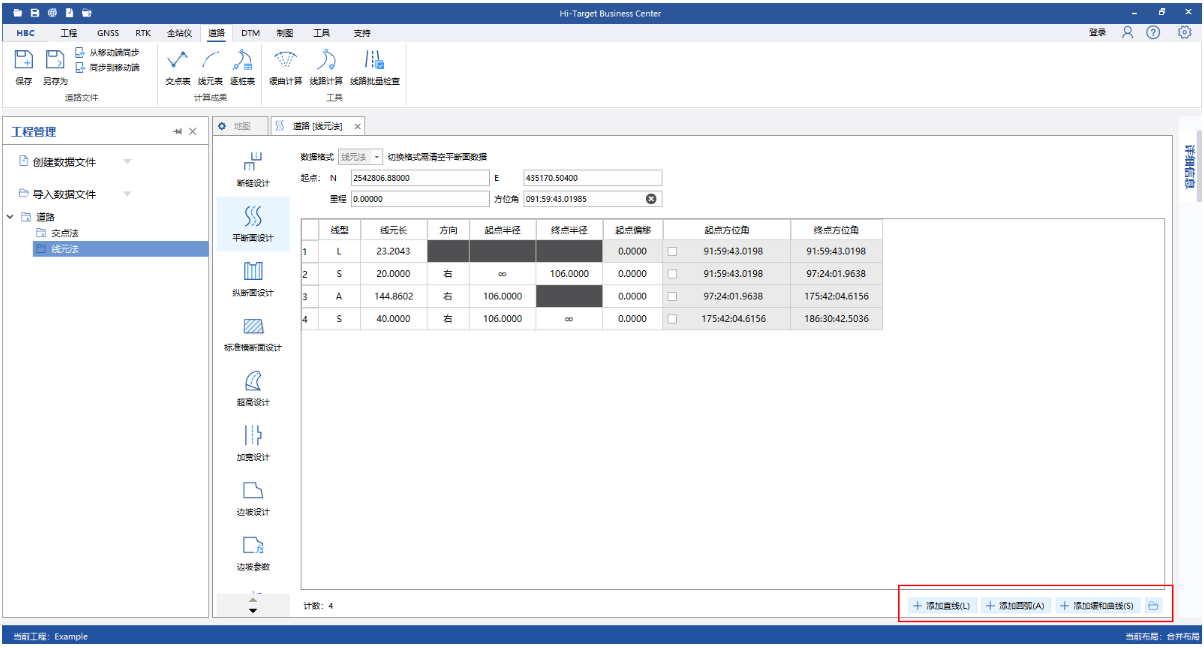Viewport: 1204px width, 648px height.
Task: Open the GNSS ribbon tab
Action: (107, 33)
